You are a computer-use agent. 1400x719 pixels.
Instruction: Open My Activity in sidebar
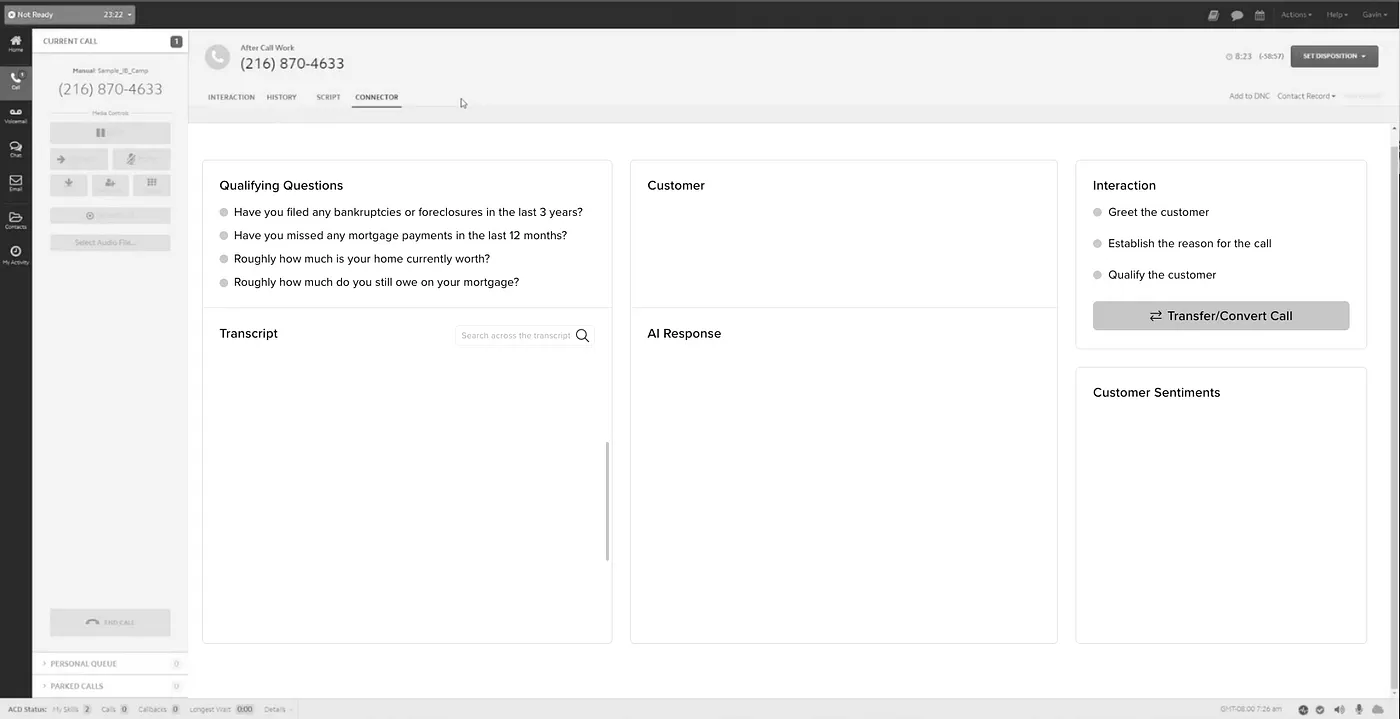[x=15, y=255]
